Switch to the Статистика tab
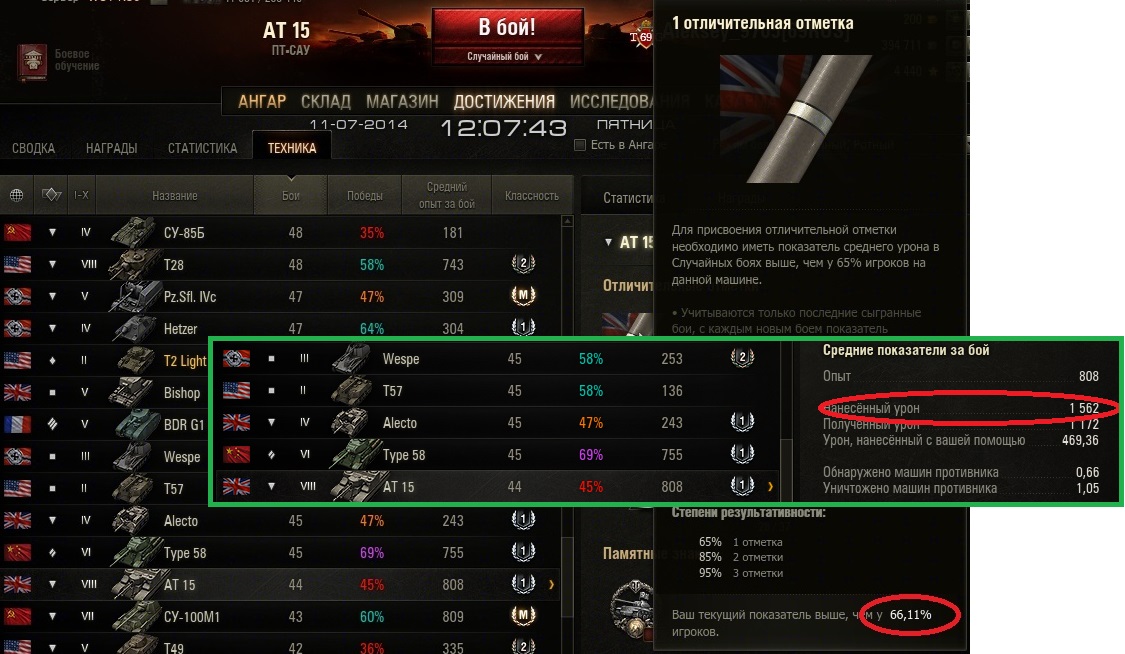 tap(202, 148)
